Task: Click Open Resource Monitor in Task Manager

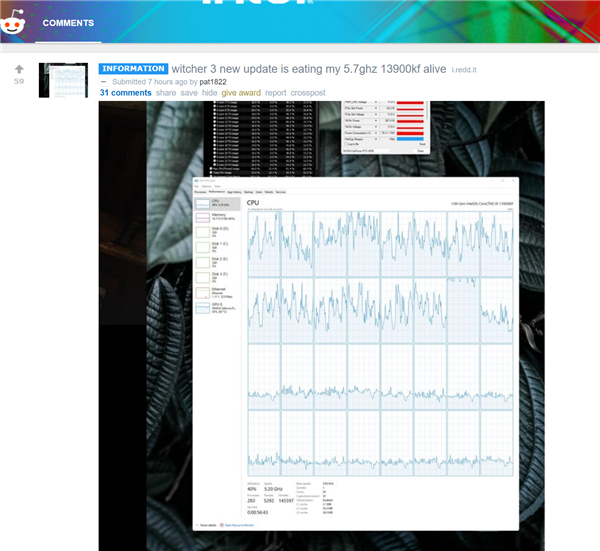Action: coord(237,525)
